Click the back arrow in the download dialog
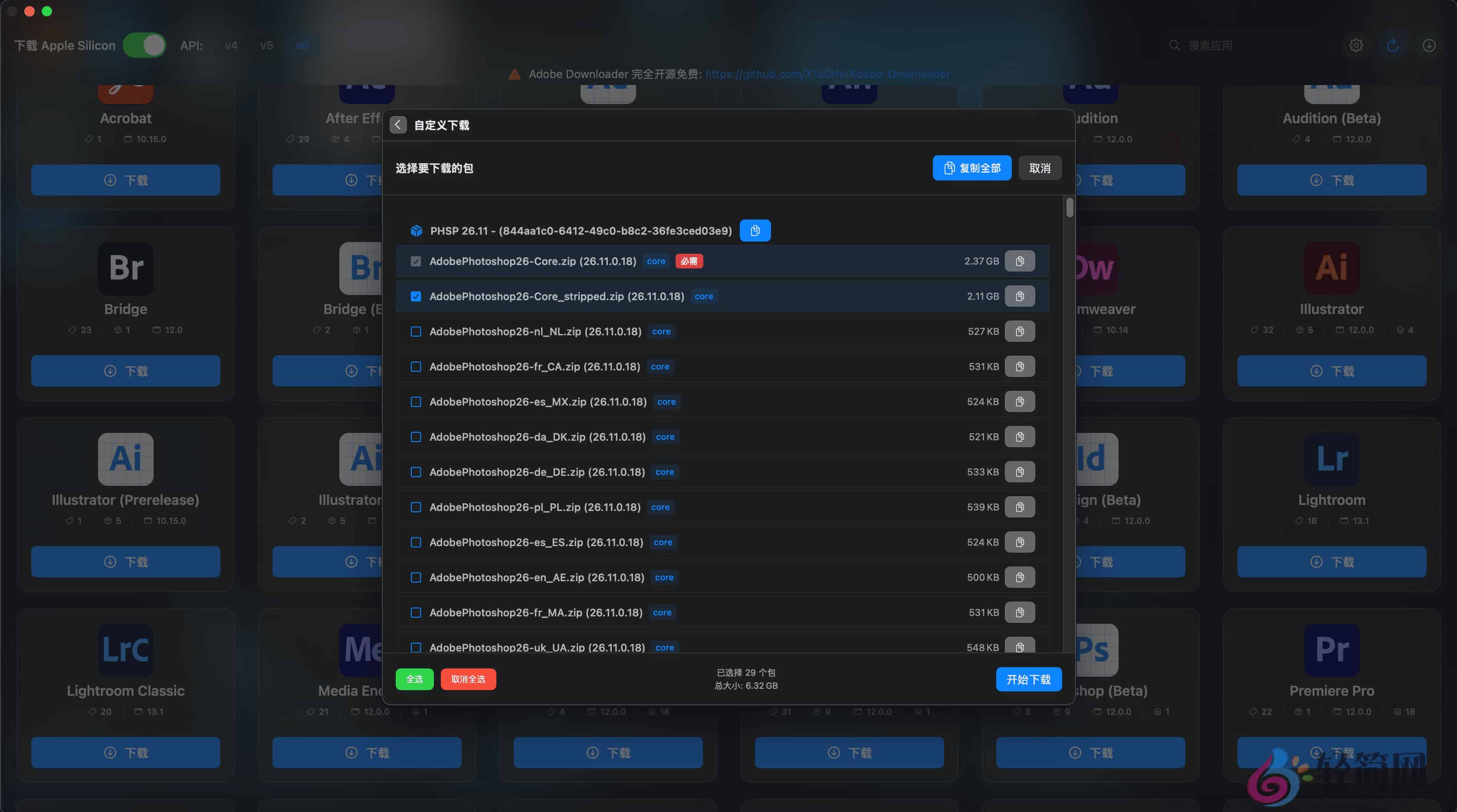Image resolution: width=1457 pixels, height=812 pixels. click(x=397, y=124)
